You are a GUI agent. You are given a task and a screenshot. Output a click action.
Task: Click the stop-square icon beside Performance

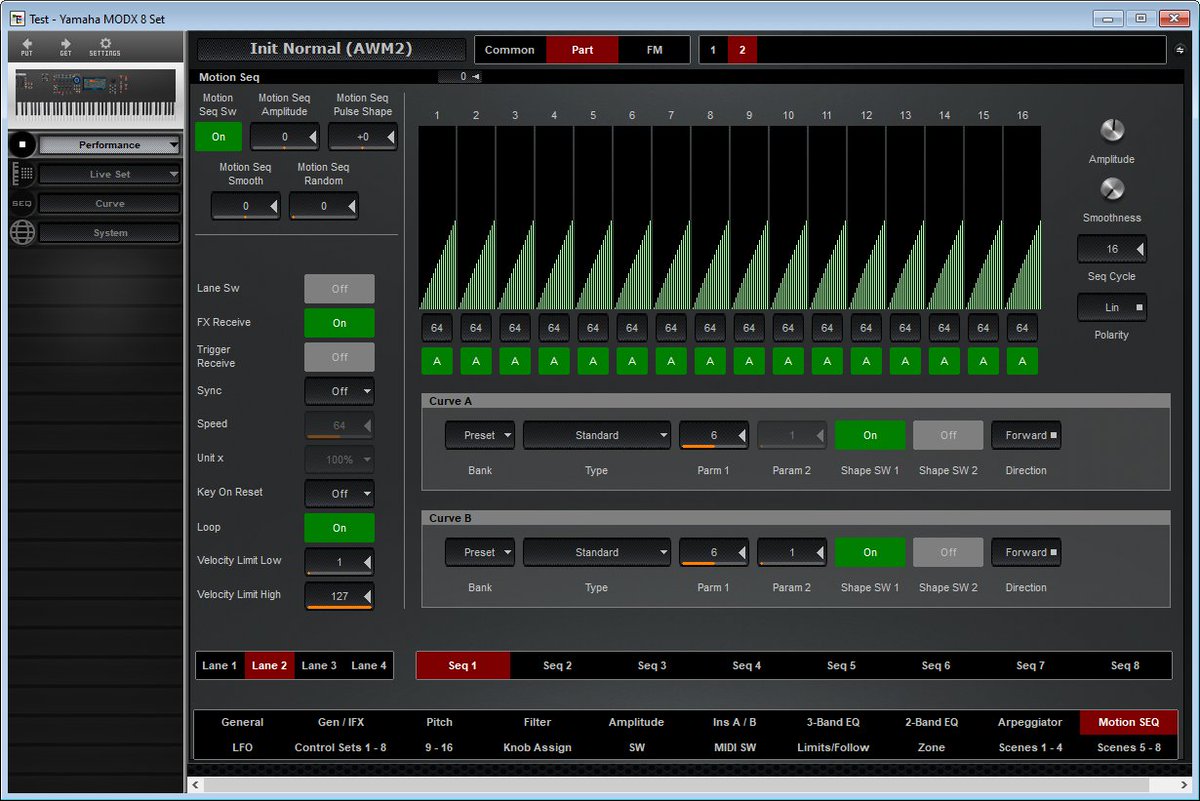click(22, 145)
